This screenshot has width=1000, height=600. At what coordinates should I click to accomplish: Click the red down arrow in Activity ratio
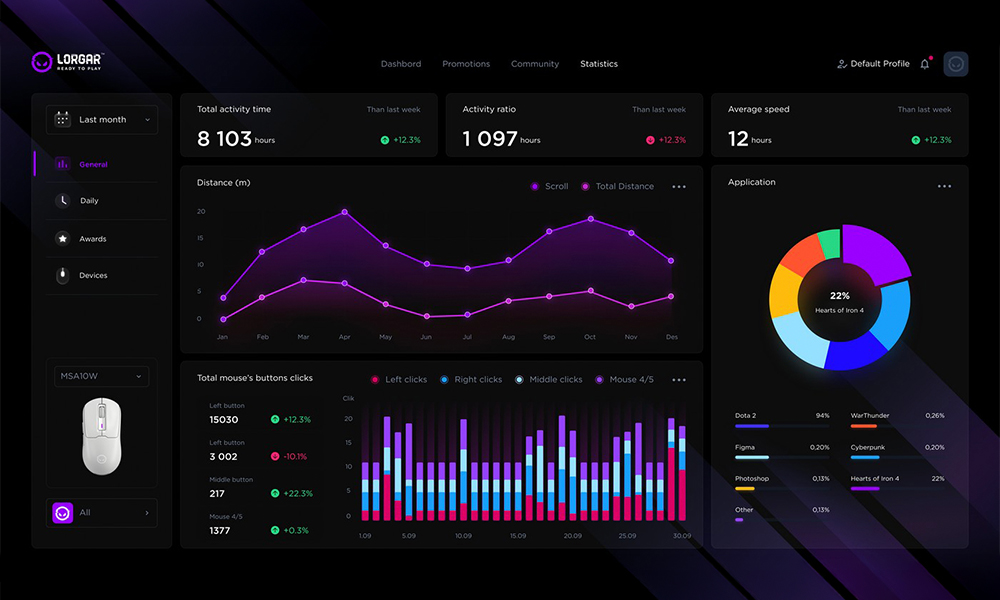650,140
